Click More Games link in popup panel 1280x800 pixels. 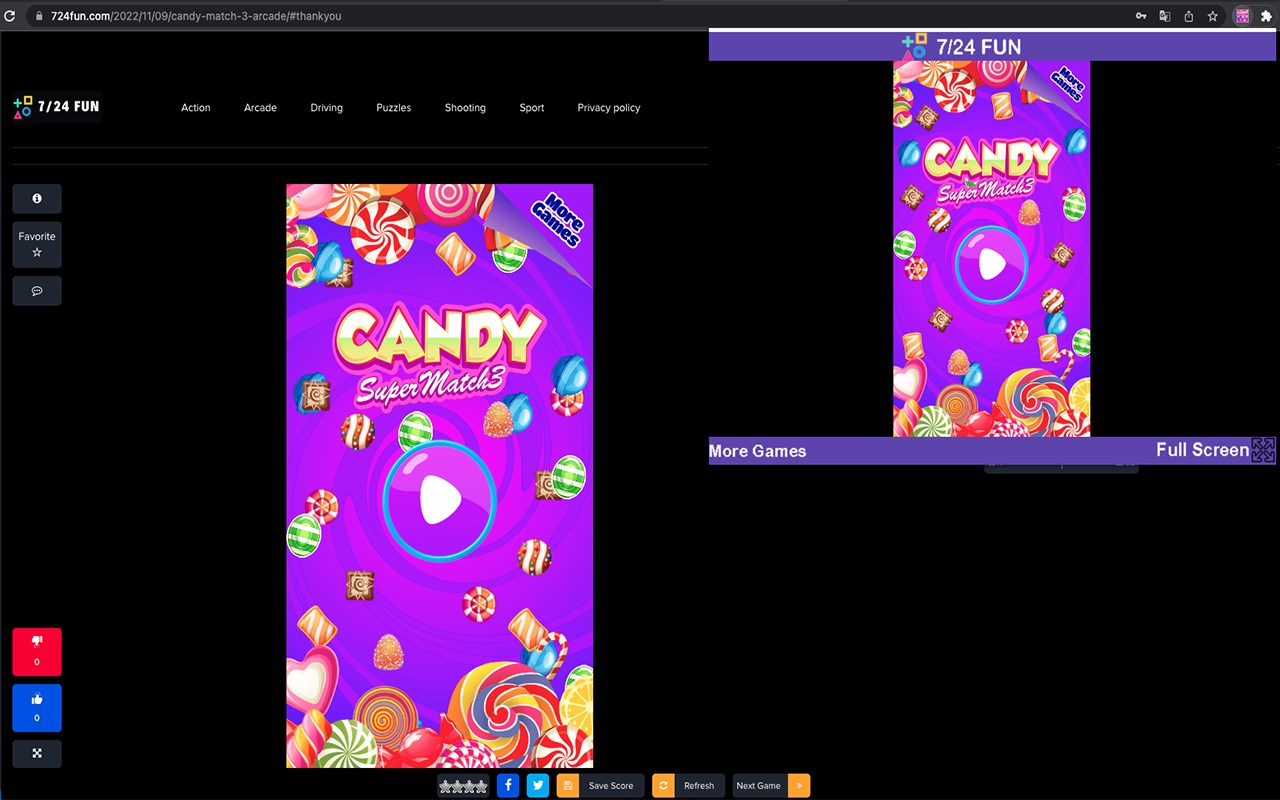coord(757,451)
